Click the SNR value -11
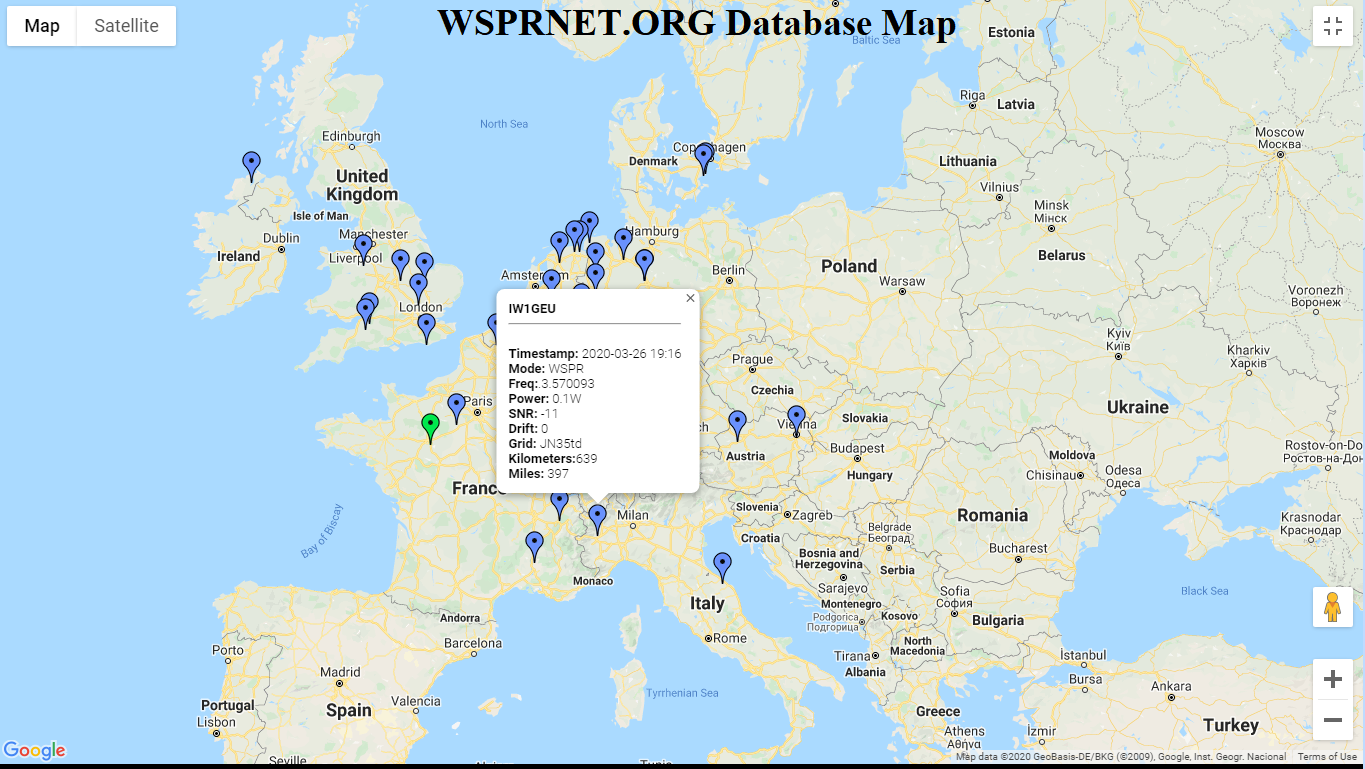This screenshot has height=769, width=1365. [x=549, y=414]
